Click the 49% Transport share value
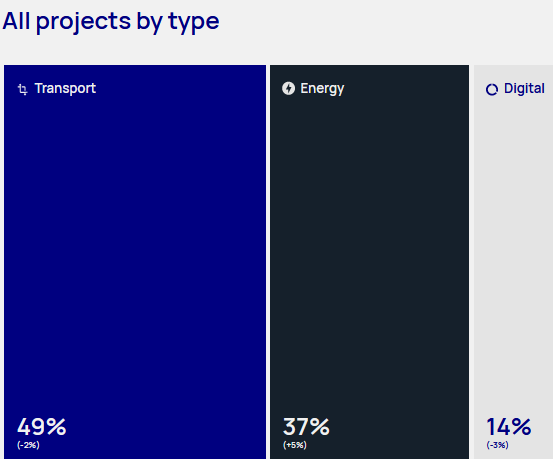Screen dimensions: 553x459 click(42, 427)
